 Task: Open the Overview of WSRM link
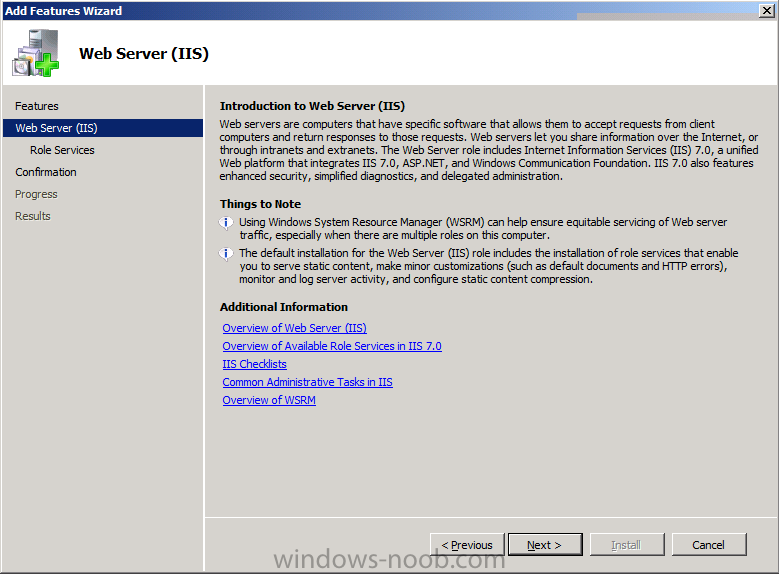point(269,400)
